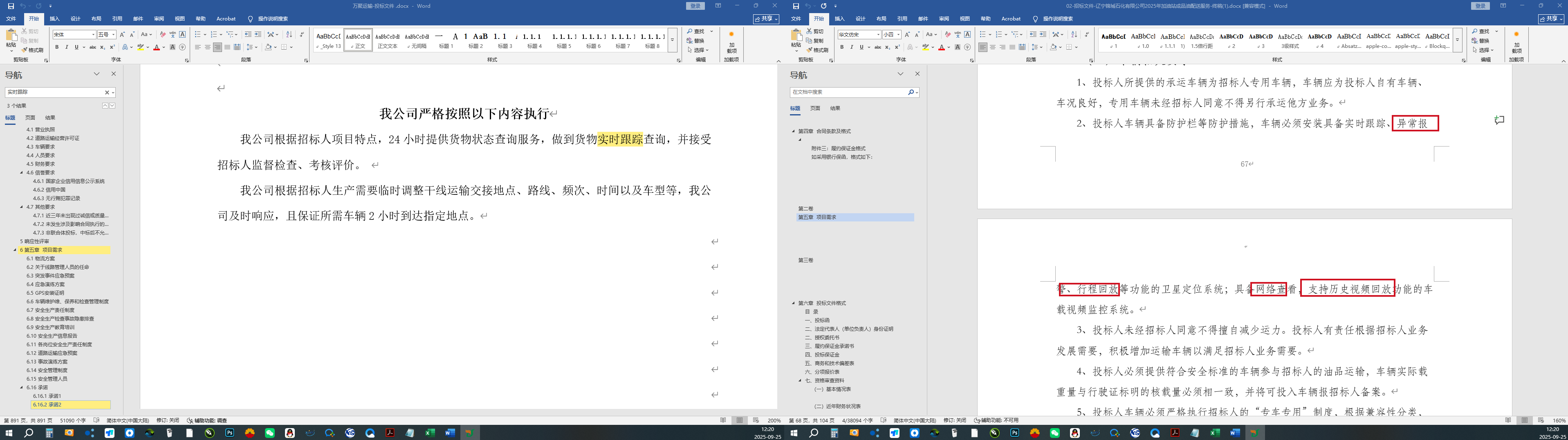The image size is (1568, 440).
Task: Select heading 6.16.1 承诺1
Action: 47,396
